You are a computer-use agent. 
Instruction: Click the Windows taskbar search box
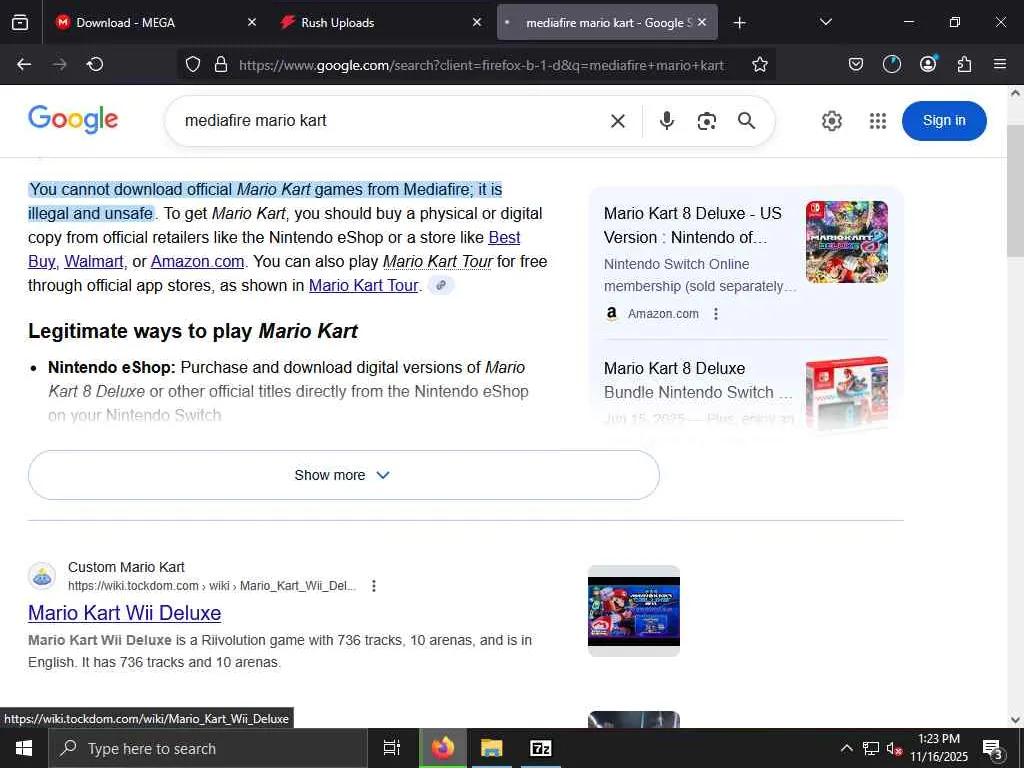208,748
